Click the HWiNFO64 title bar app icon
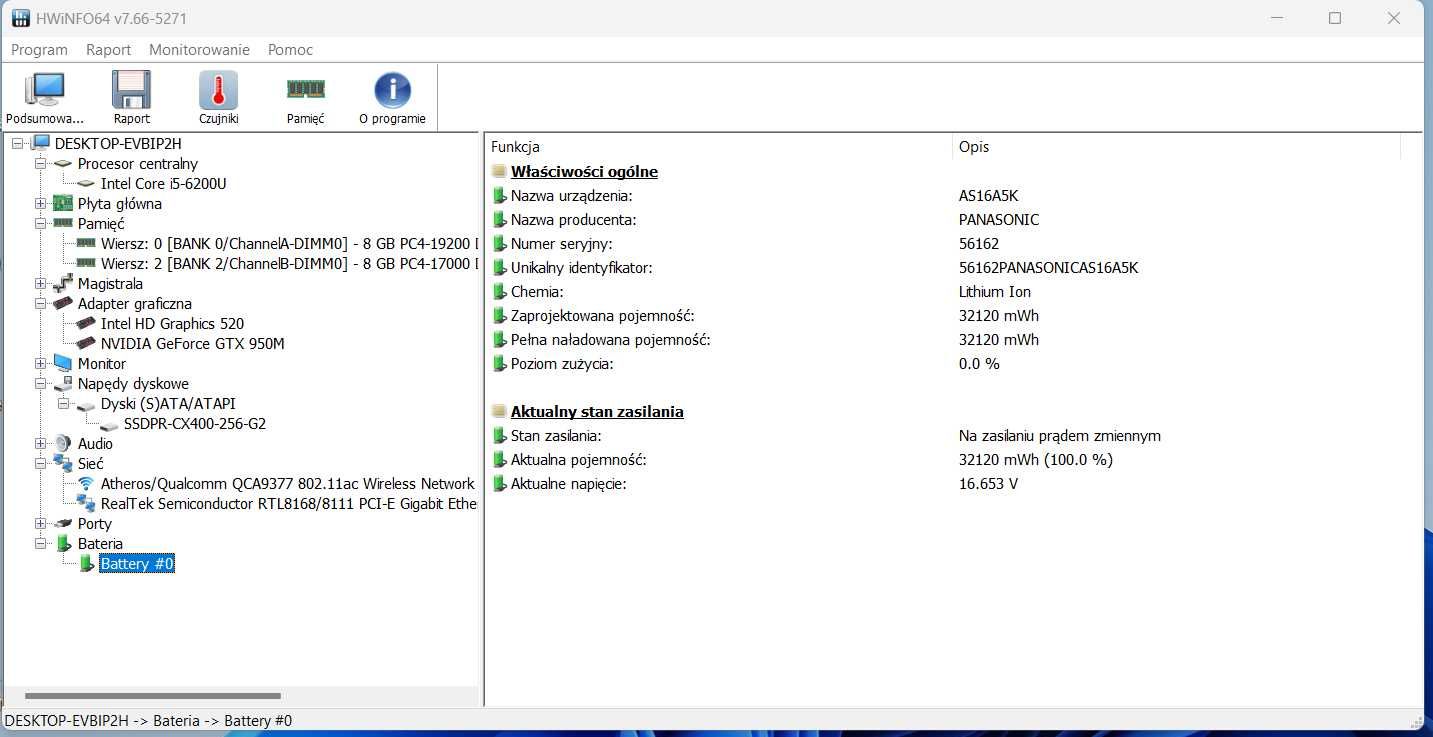Viewport: 1433px width, 737px height. (20, 18)
